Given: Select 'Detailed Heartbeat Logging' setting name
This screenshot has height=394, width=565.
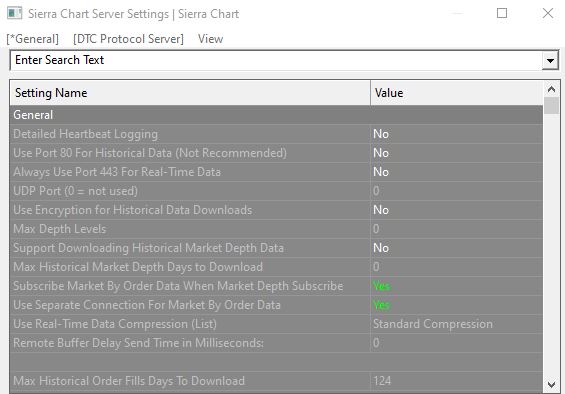Looking at the screenshot, I should 85,134.
